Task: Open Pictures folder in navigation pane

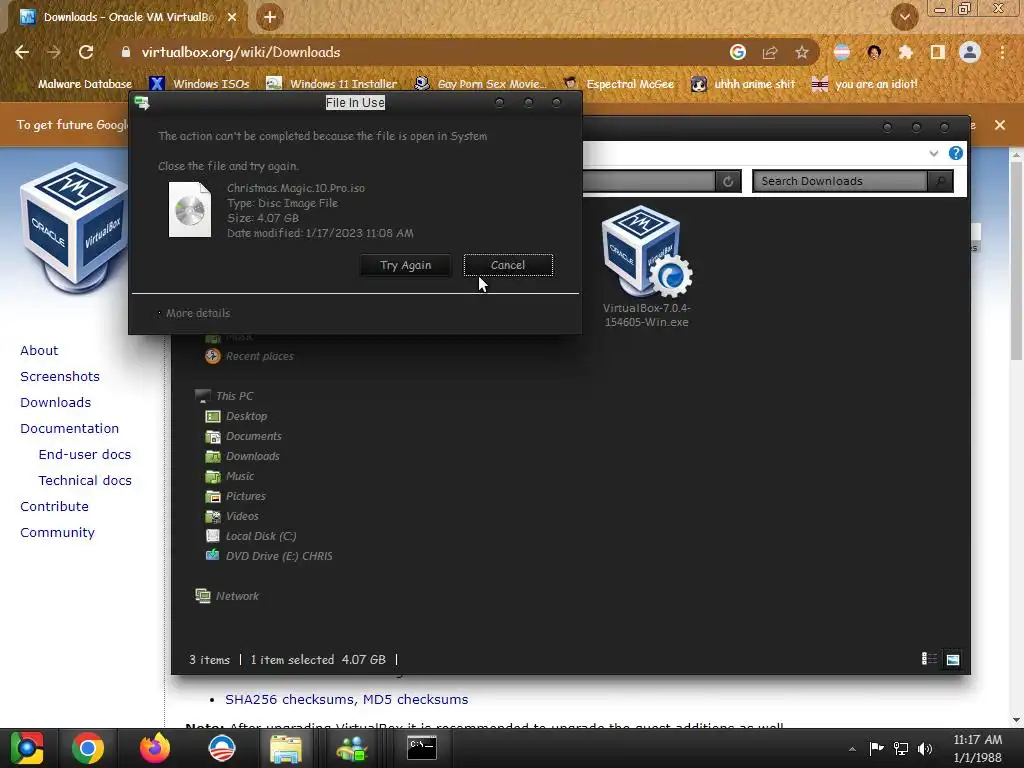Action: [x=236, y=496]
